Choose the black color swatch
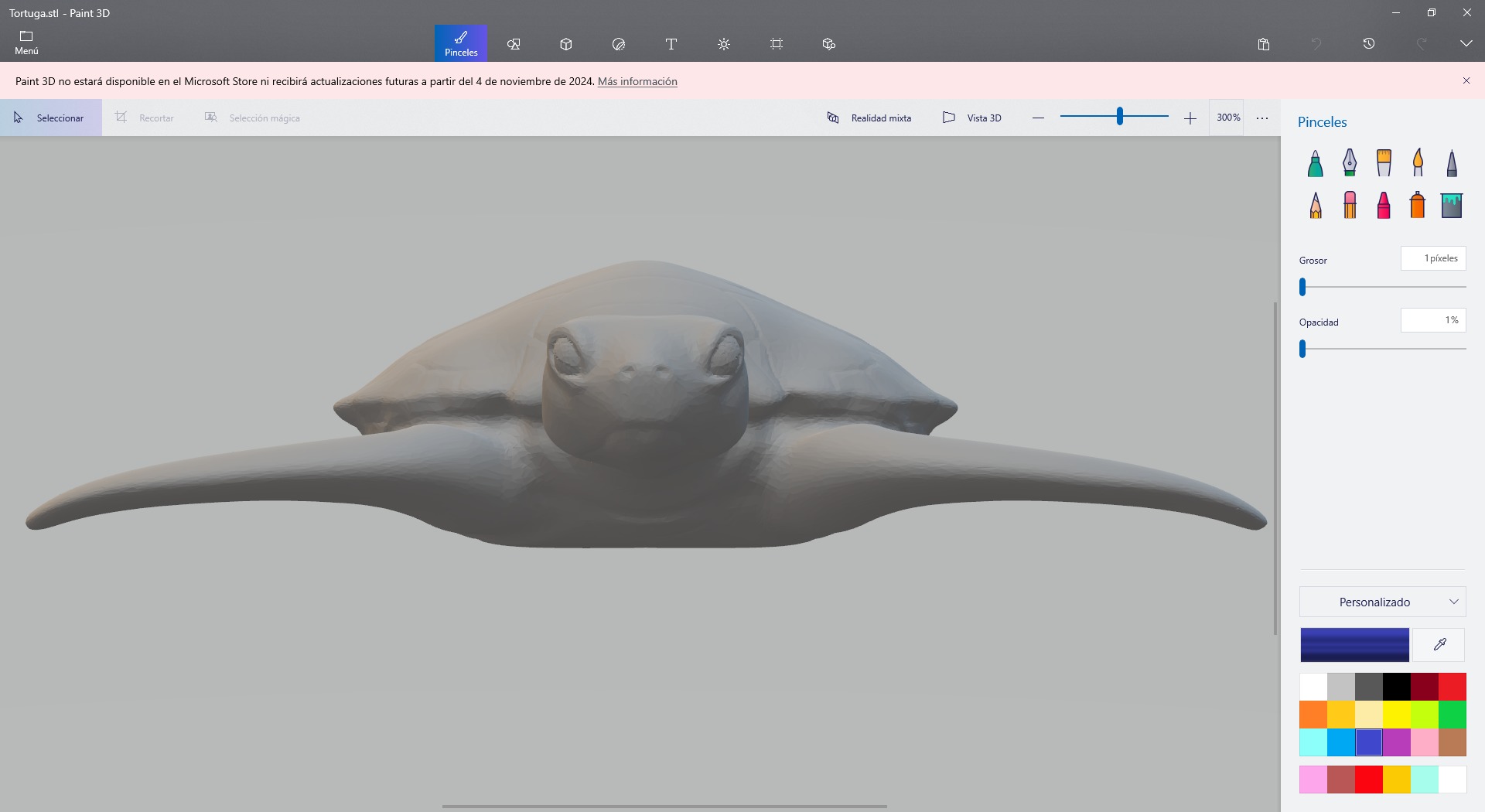Image resolution: width=1485 pixels, height=812 pixels. point(1397,687)
